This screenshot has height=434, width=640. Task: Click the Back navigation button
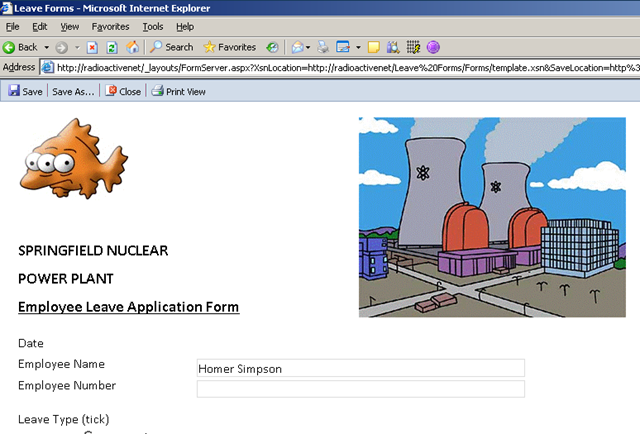[x=20, y=47]
